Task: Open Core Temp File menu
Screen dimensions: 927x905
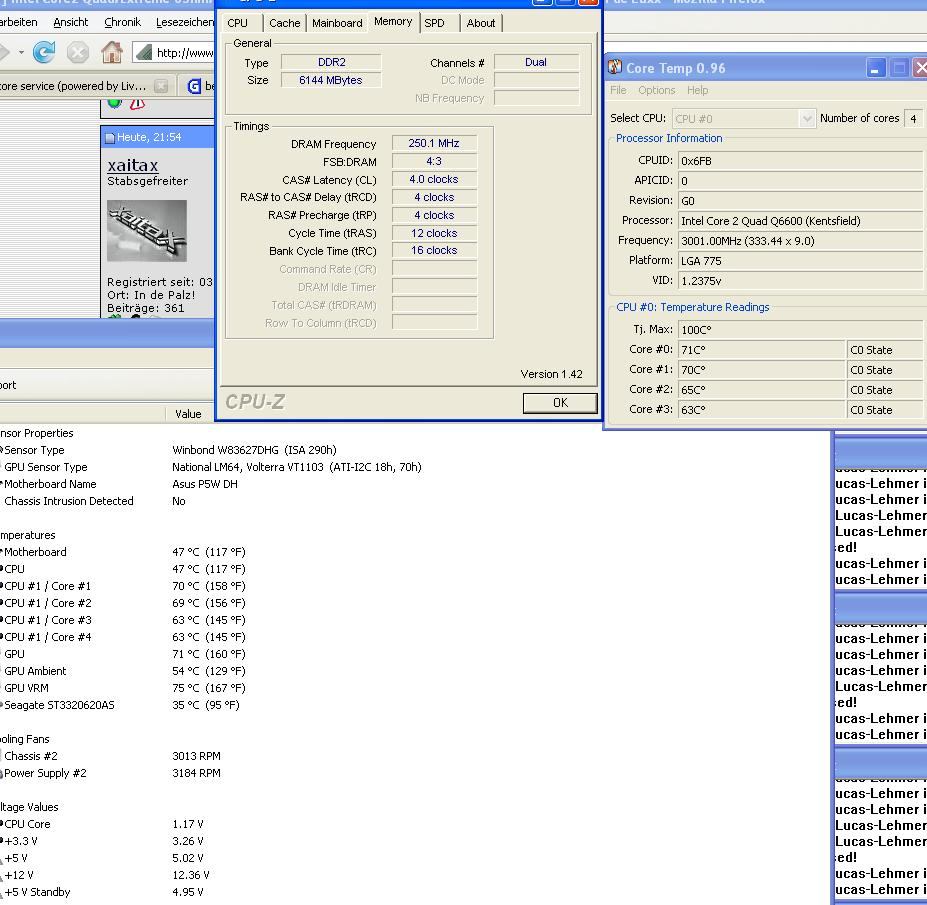Action: pos(618,90)
